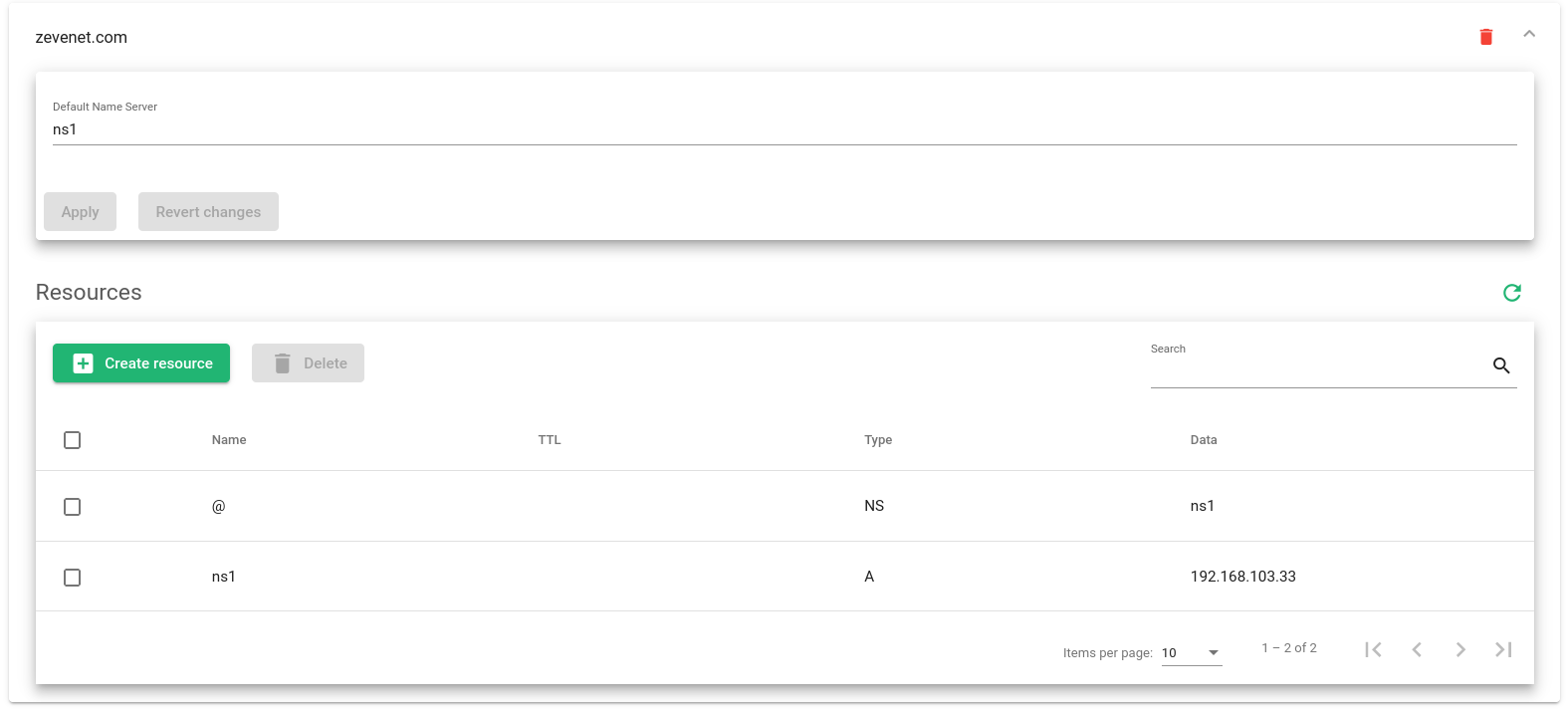Screen dimensions: 1568x713
Task: Click the Revert changes button
Action: (208, 212)
